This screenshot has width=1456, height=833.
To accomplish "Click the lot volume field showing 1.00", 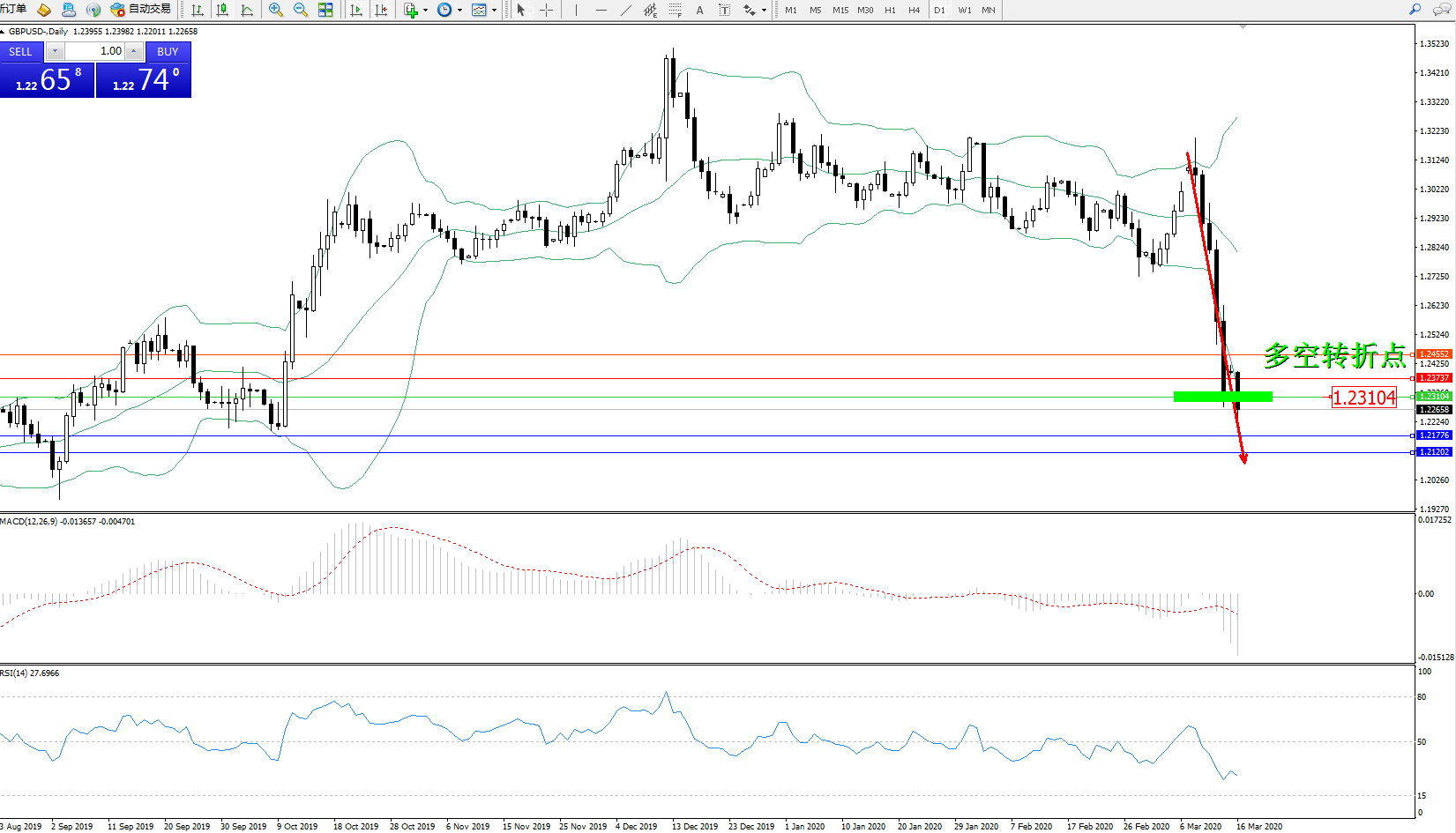I will [x=96, y=51].
